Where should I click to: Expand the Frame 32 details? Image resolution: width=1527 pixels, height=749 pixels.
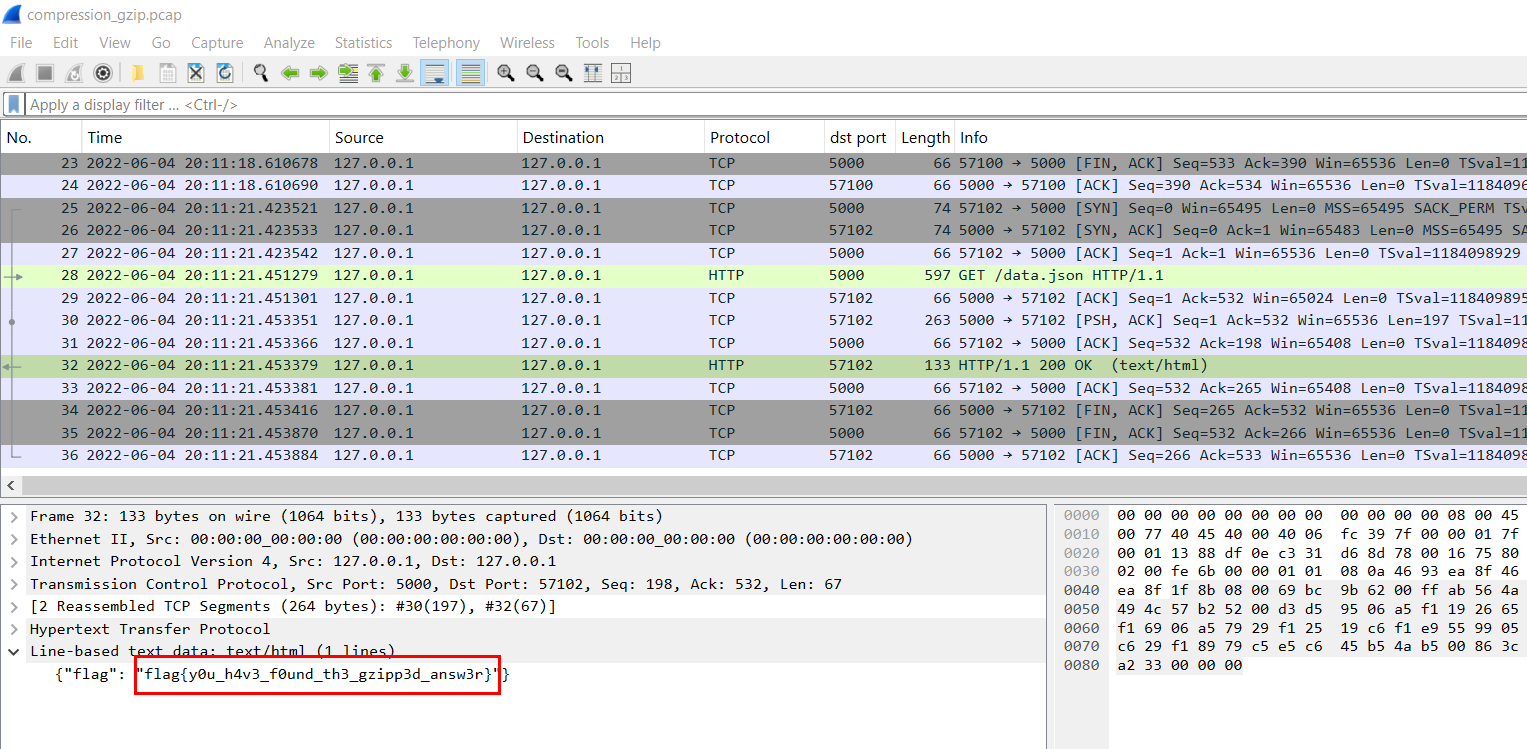[14, 517]
